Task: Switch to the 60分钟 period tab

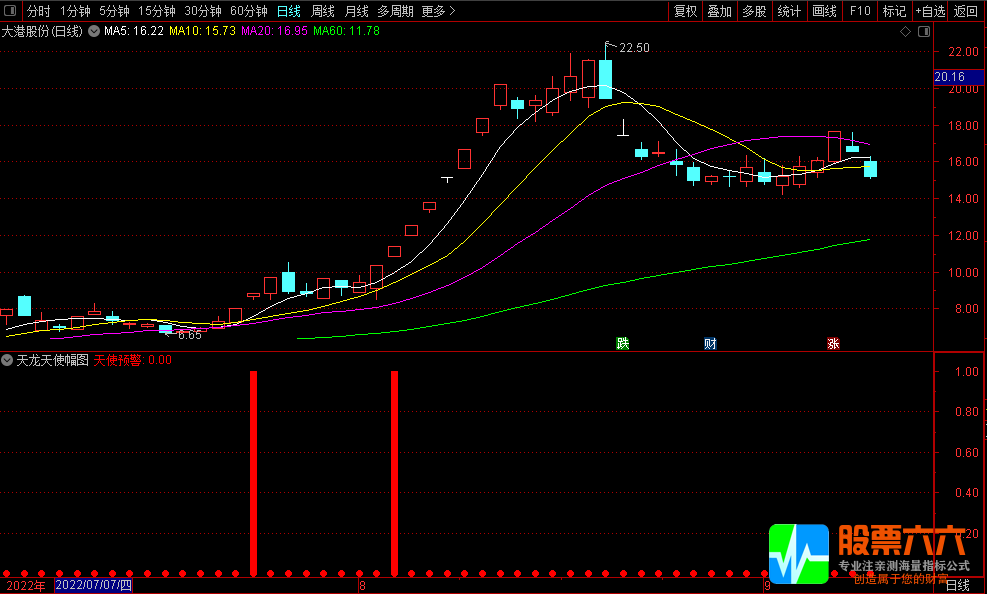Action: click(x=248, y=11)
